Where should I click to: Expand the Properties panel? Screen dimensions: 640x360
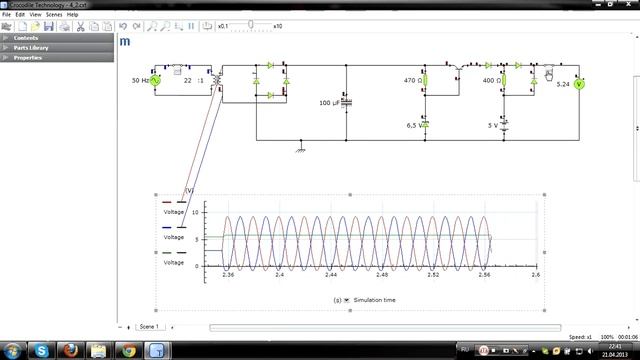pos(57,58)
